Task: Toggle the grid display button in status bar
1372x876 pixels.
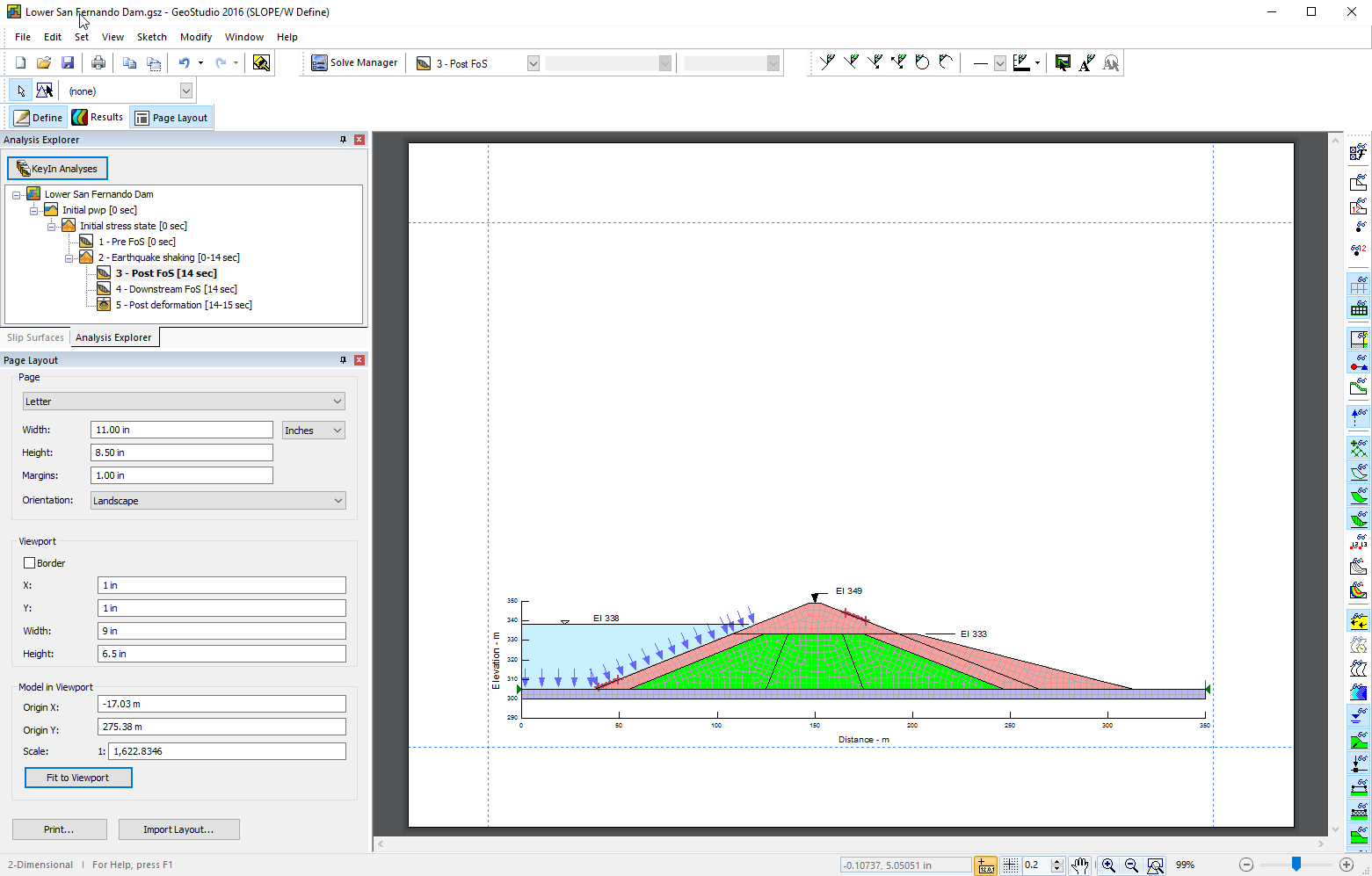Action: click(1011, 865)
